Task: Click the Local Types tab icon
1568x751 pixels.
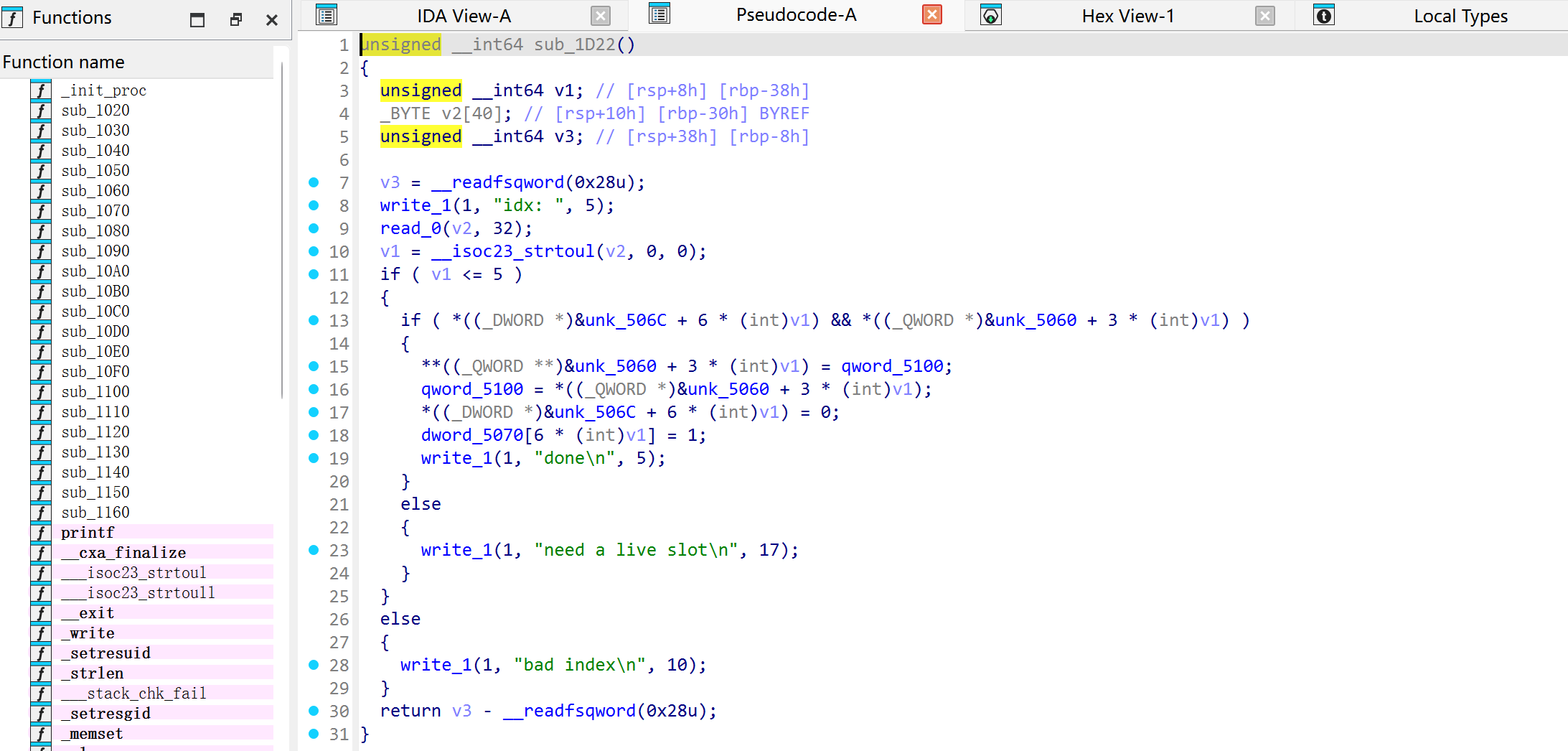Action: point(1323,15)
